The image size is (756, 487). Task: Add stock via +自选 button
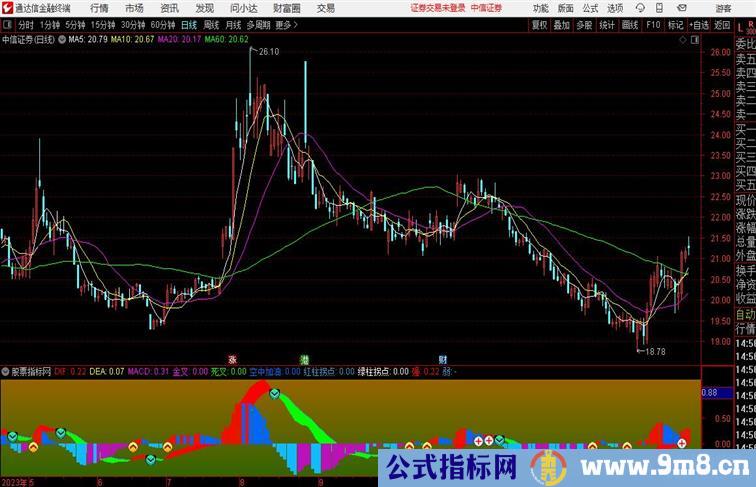click(x=699, y=25)
